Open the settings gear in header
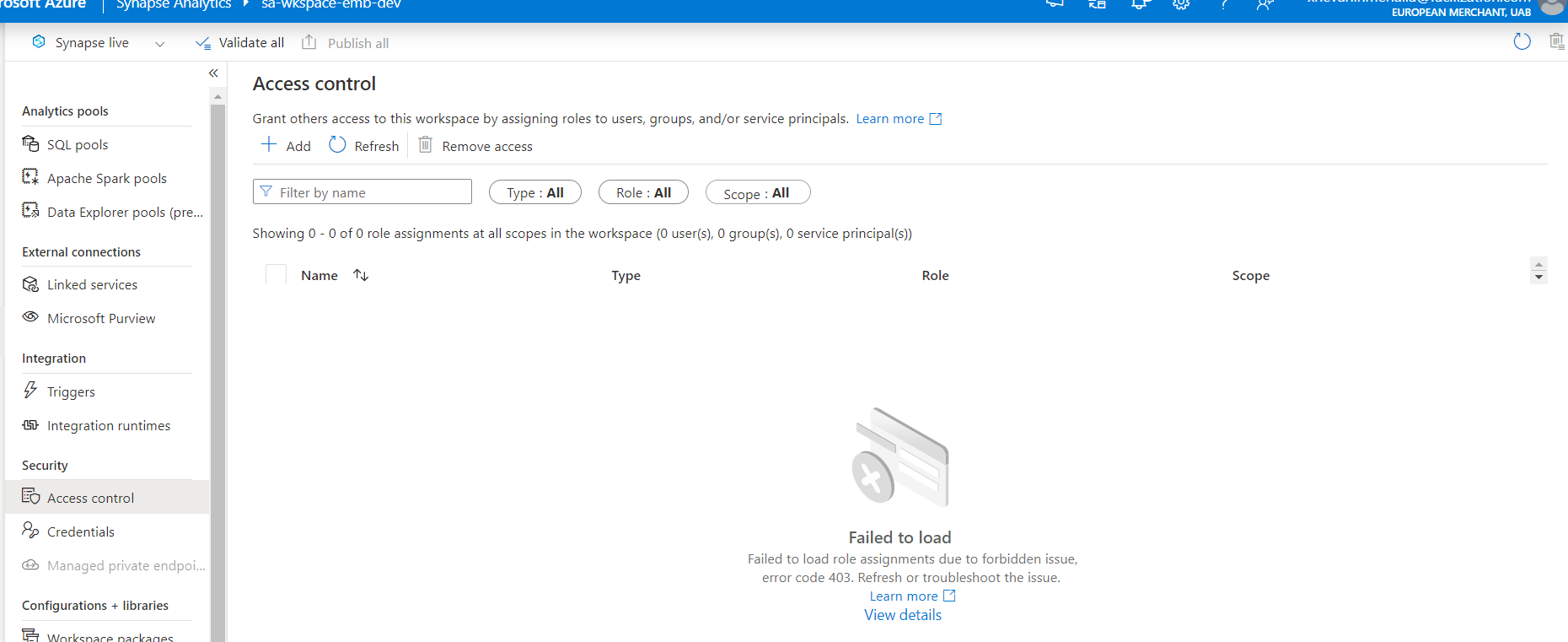The image size is (1568, 642). [1181, 4]
